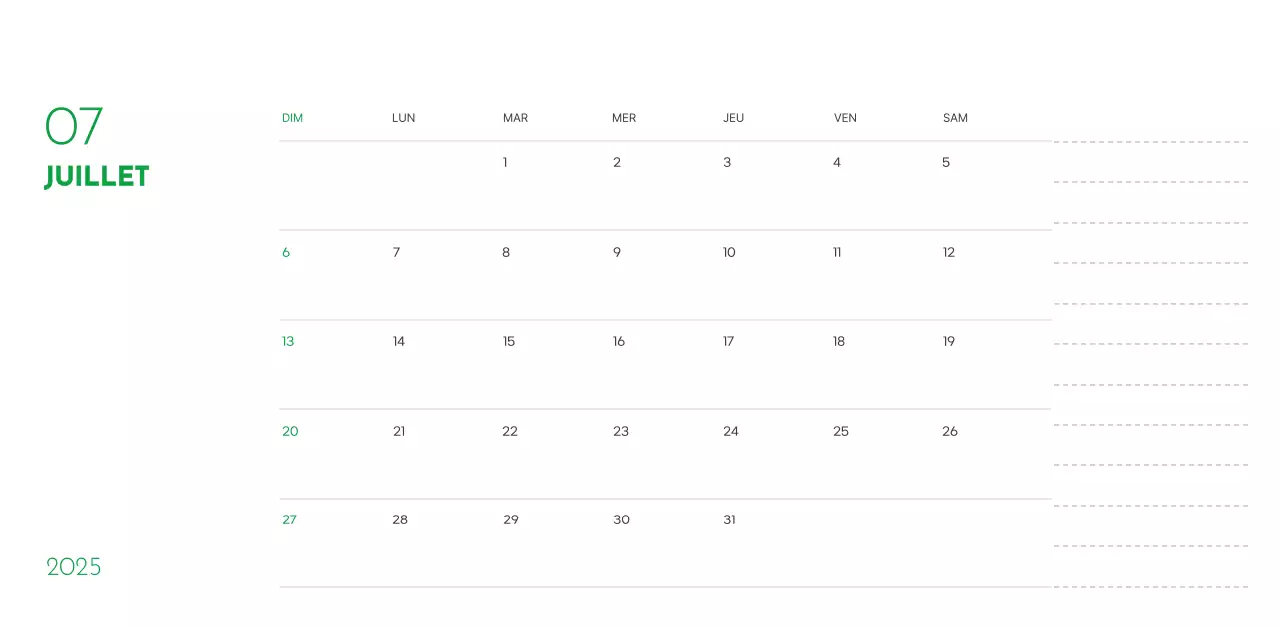Select date 22 on the calendar
The image size is (1280, 627).
tap(510, 432)
